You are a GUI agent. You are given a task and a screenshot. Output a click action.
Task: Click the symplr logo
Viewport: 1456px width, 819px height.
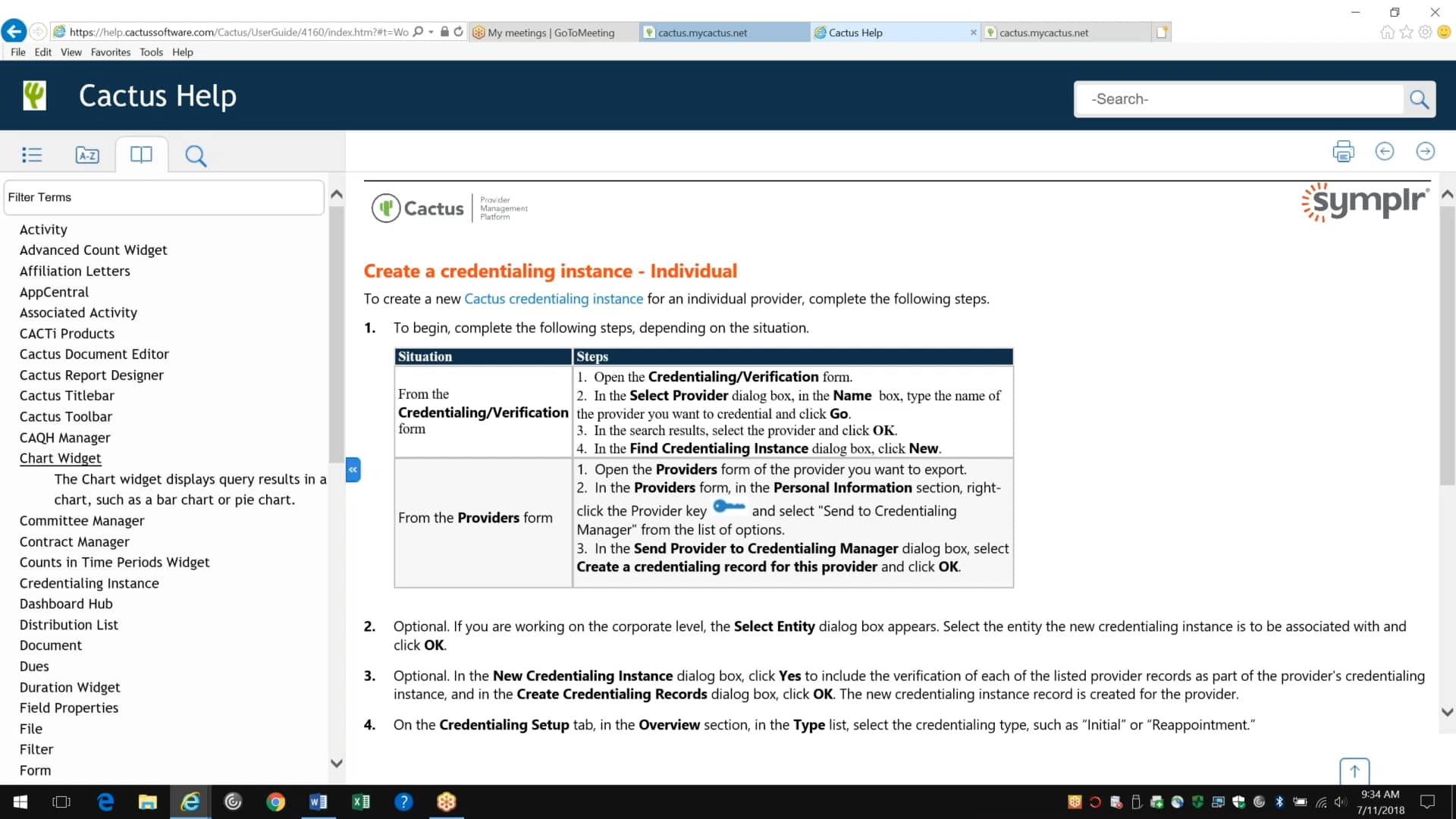click(1365, 202)
